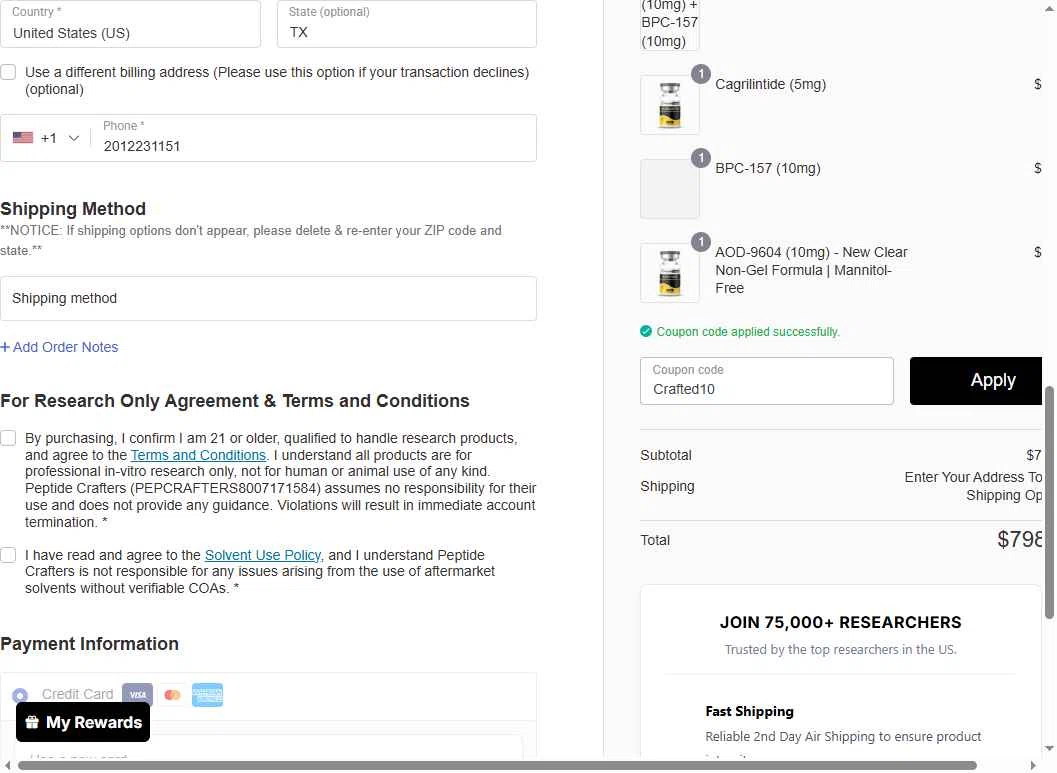Open the +1 country code chevron
Viewport: 1057px width, 773px height.
(x=74, y=138)
